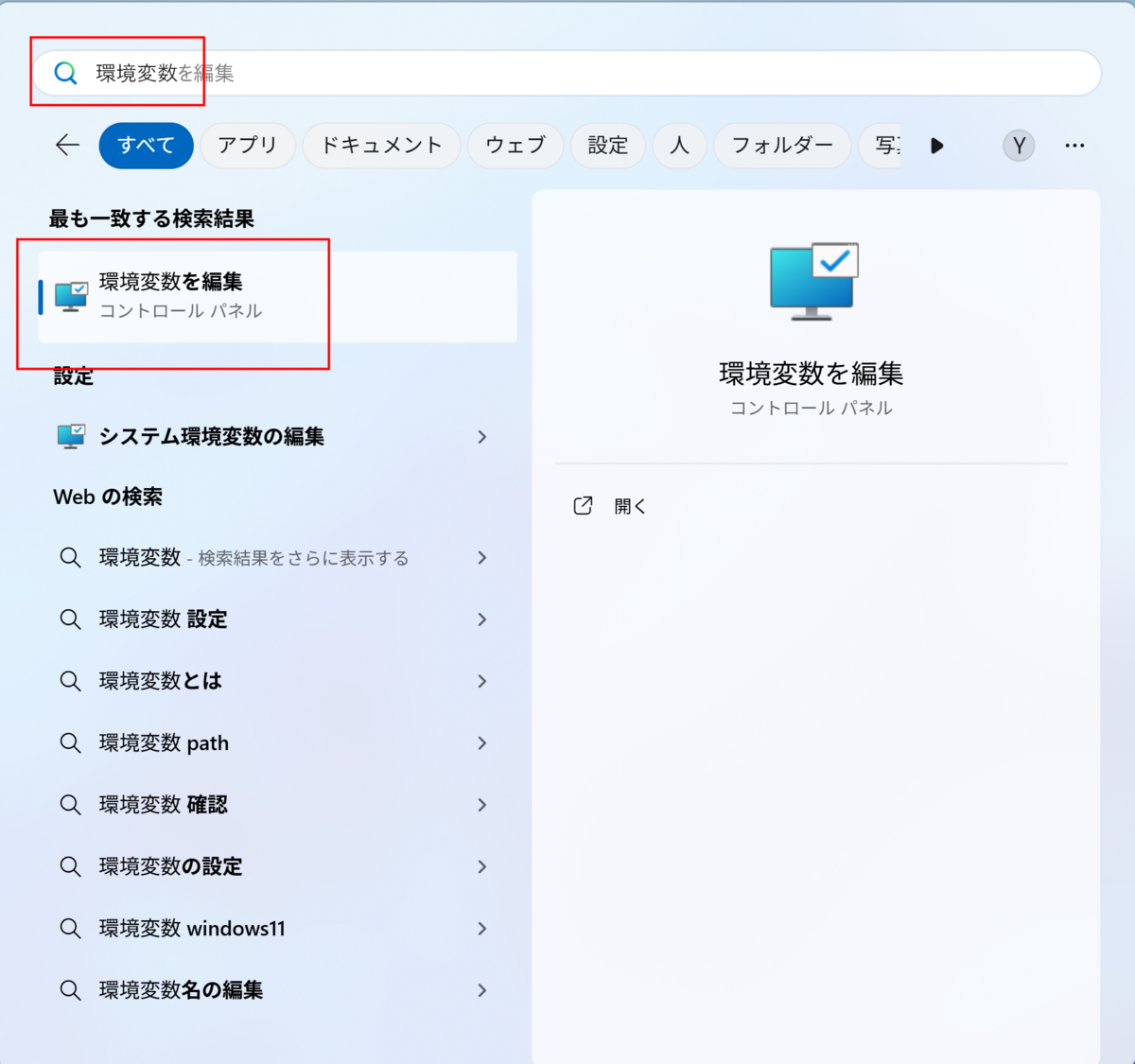This screenshot has height=1064, width=1135.
Task: Click inside the search text field
Action: 567,73
